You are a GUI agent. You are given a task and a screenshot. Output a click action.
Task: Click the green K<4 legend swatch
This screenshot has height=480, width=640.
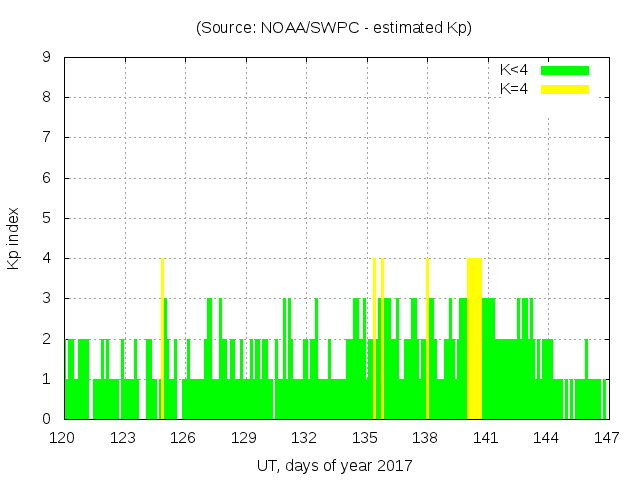pyautogui.click(x=565, y=70)
